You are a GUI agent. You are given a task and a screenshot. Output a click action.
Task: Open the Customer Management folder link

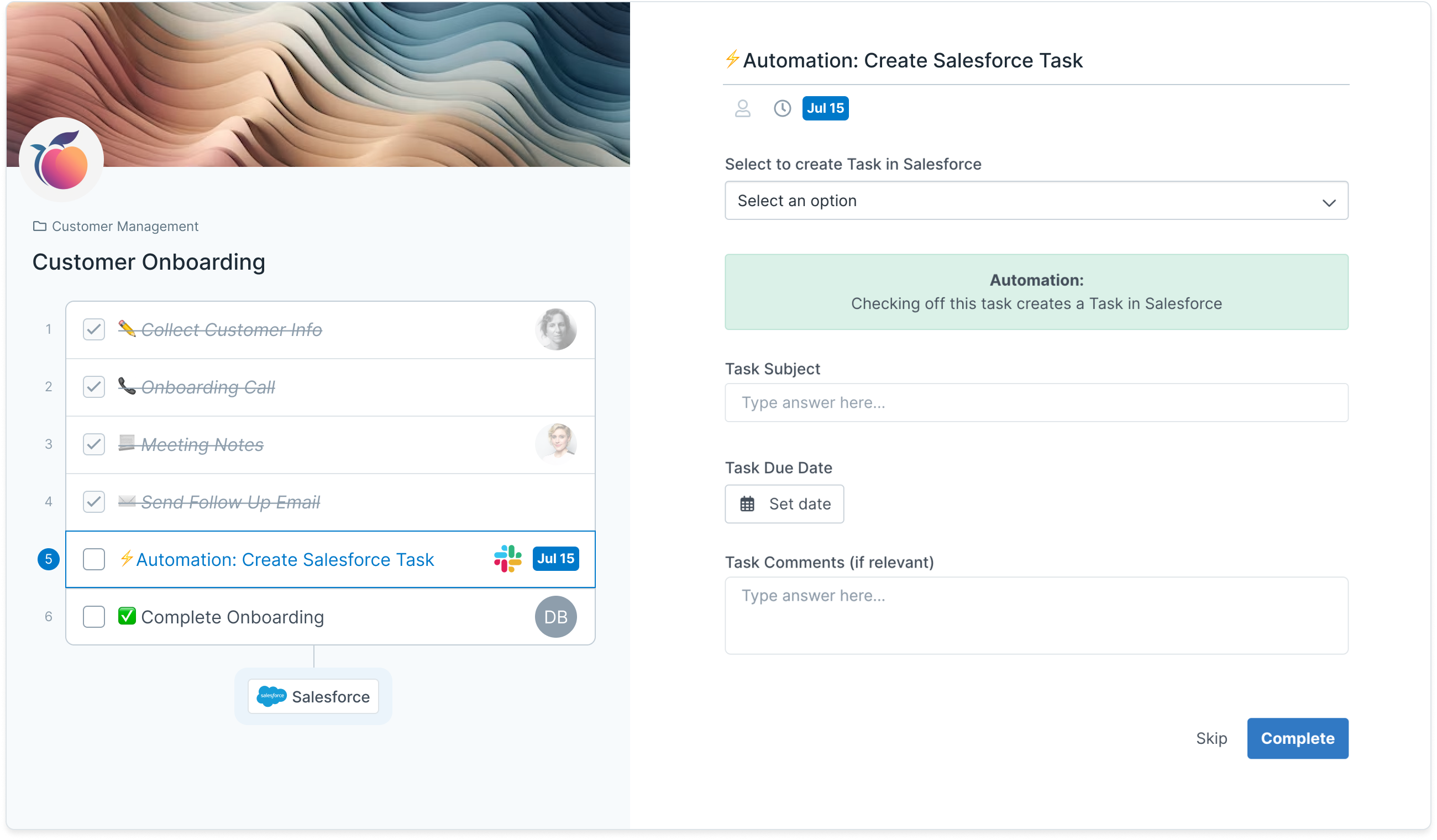point(116,227)
